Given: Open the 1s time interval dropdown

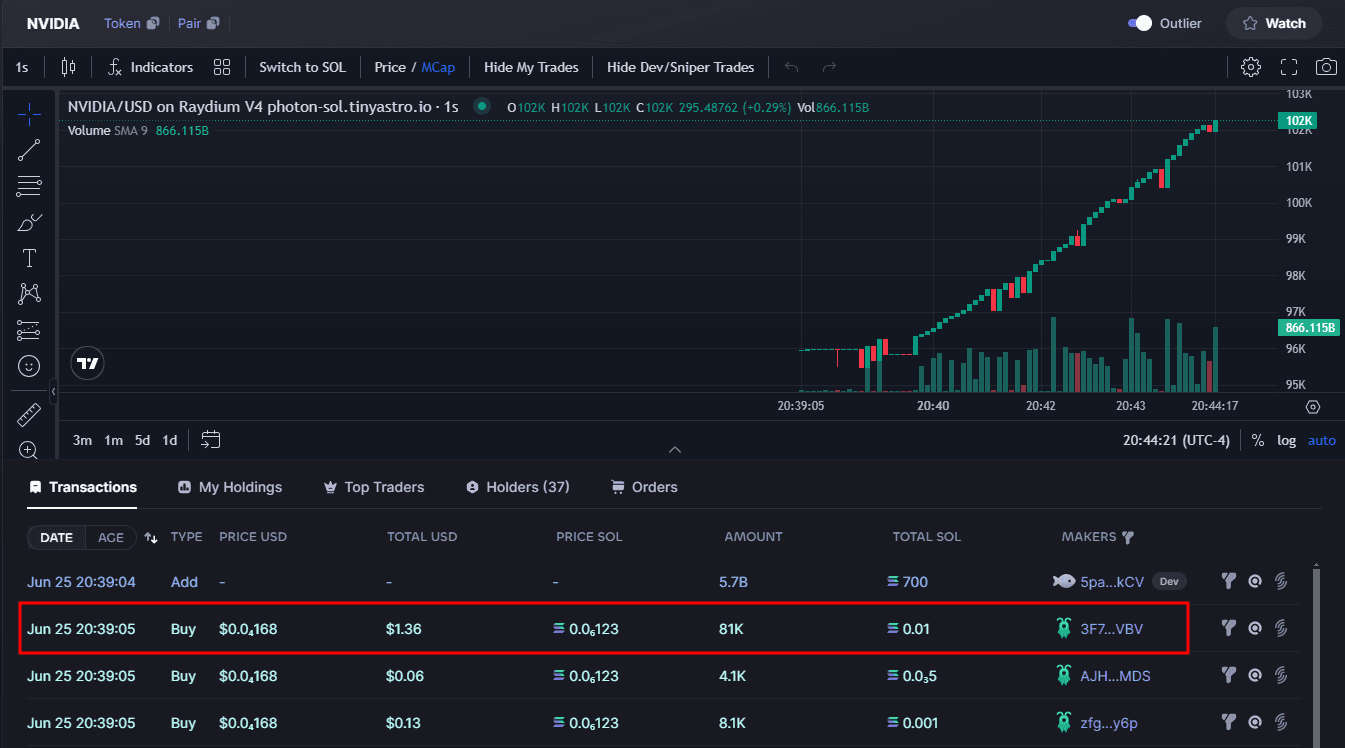Looking at the screenshot, I should click(x=22, y=67).
